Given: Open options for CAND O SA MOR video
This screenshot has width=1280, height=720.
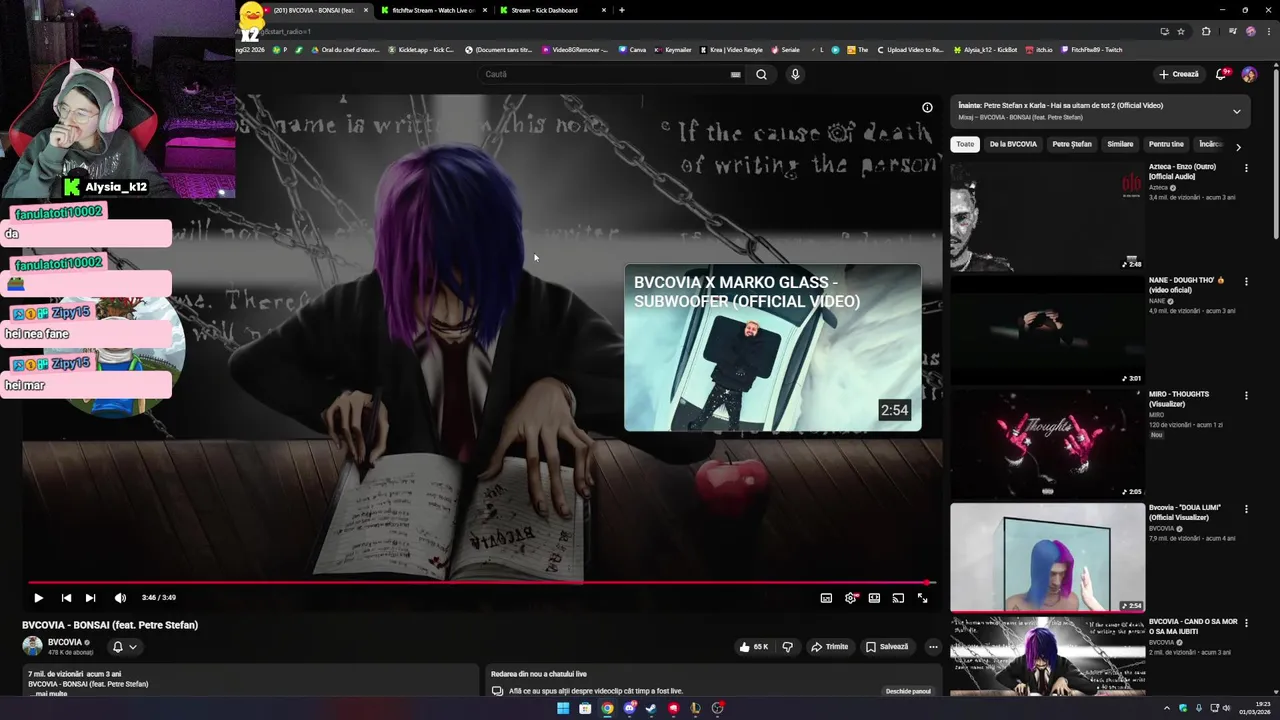Looking at the screenshot, I should [x=1246, y=623].
